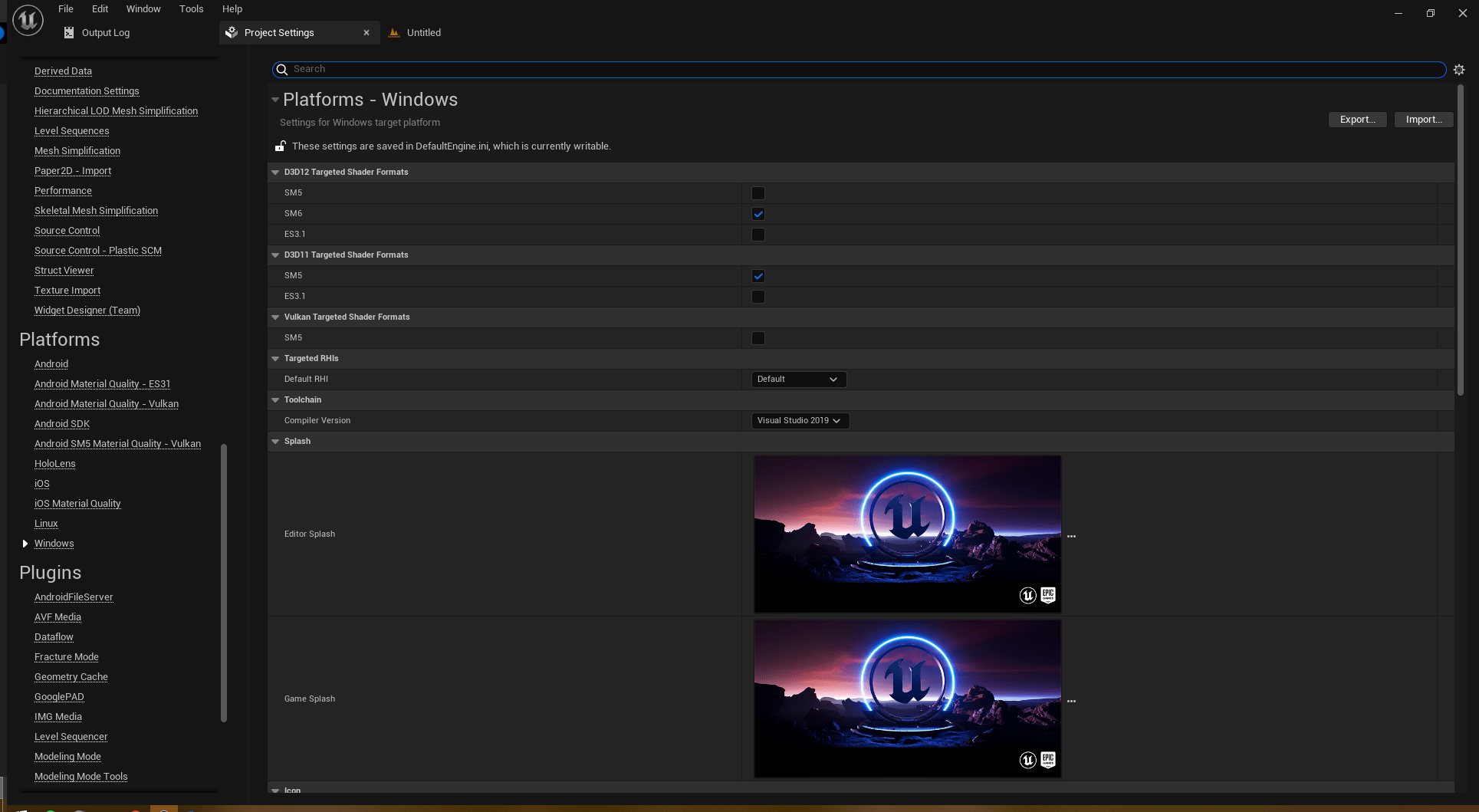Open Documentation Settings link
Image resolution: width=1479 pixels, height=812 pixels.
click(x=87, y=91)
